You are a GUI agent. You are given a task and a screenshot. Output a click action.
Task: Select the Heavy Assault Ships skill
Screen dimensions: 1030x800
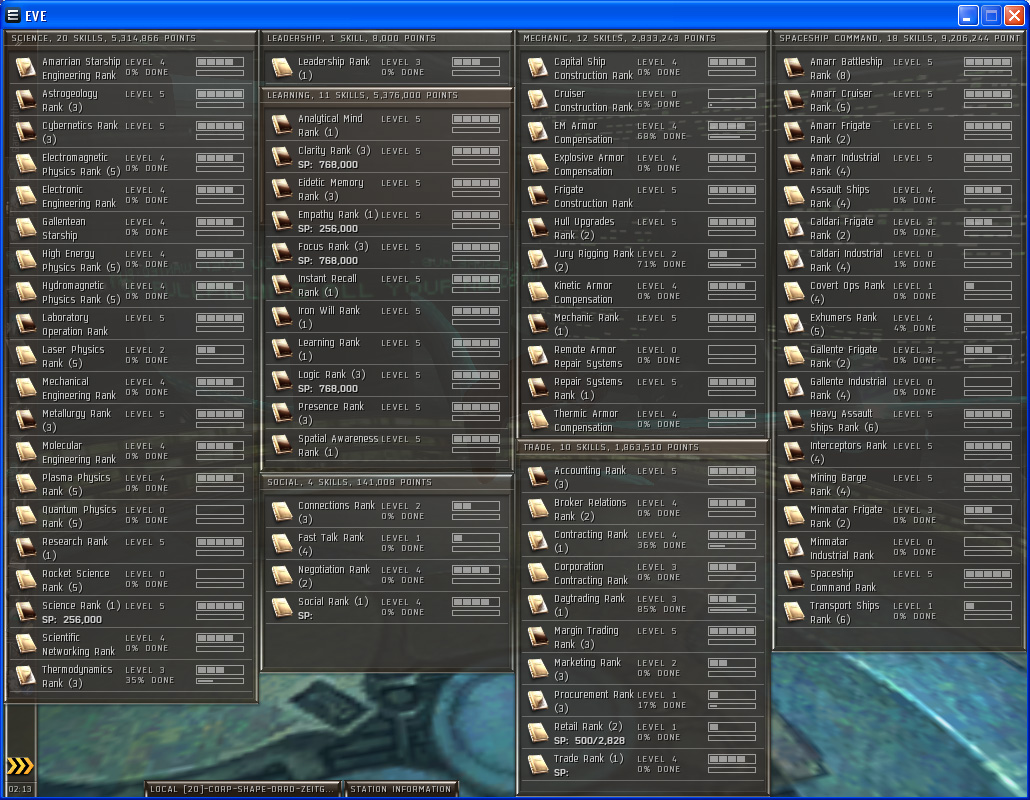pos(899,420)
